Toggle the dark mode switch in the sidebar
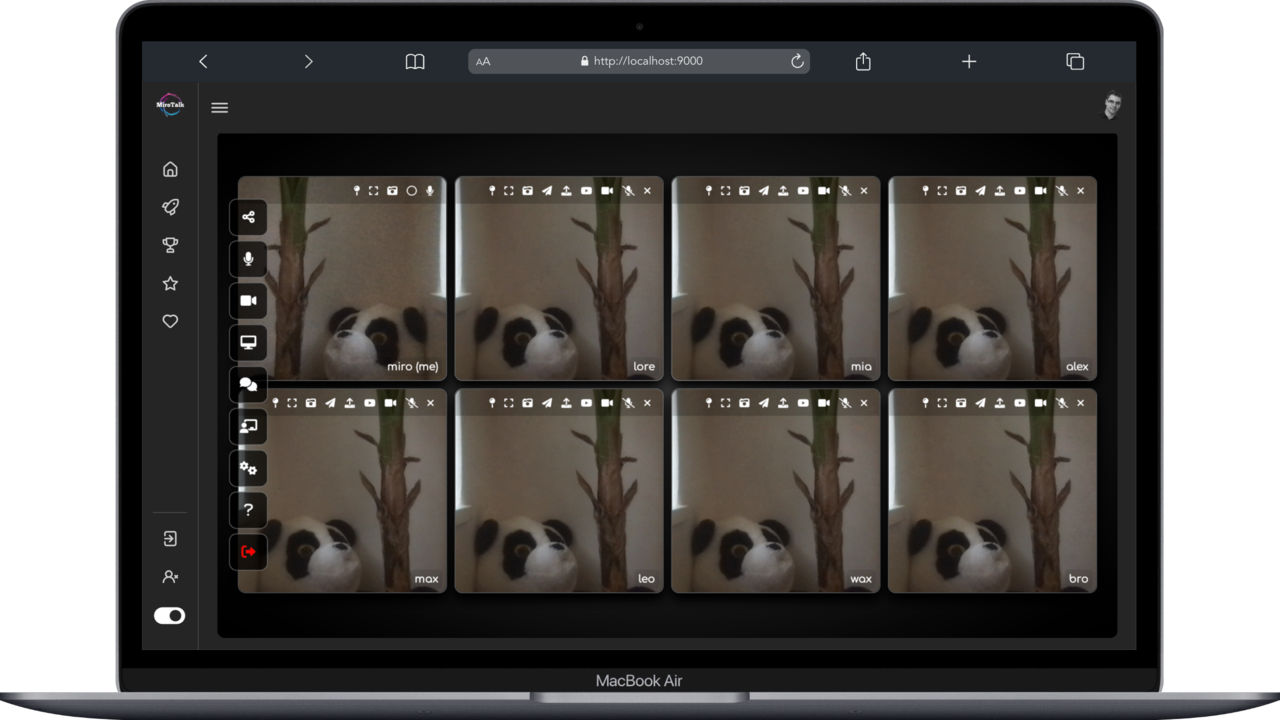 coord(170,616)
